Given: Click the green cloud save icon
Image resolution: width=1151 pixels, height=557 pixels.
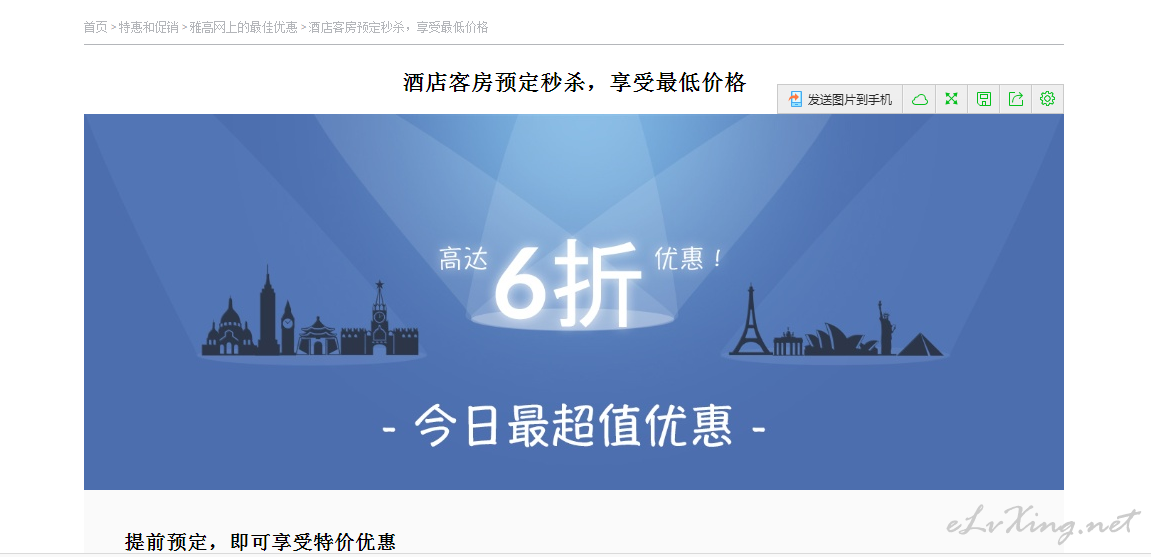Looking at the screenshot, I should coord(920,99).
